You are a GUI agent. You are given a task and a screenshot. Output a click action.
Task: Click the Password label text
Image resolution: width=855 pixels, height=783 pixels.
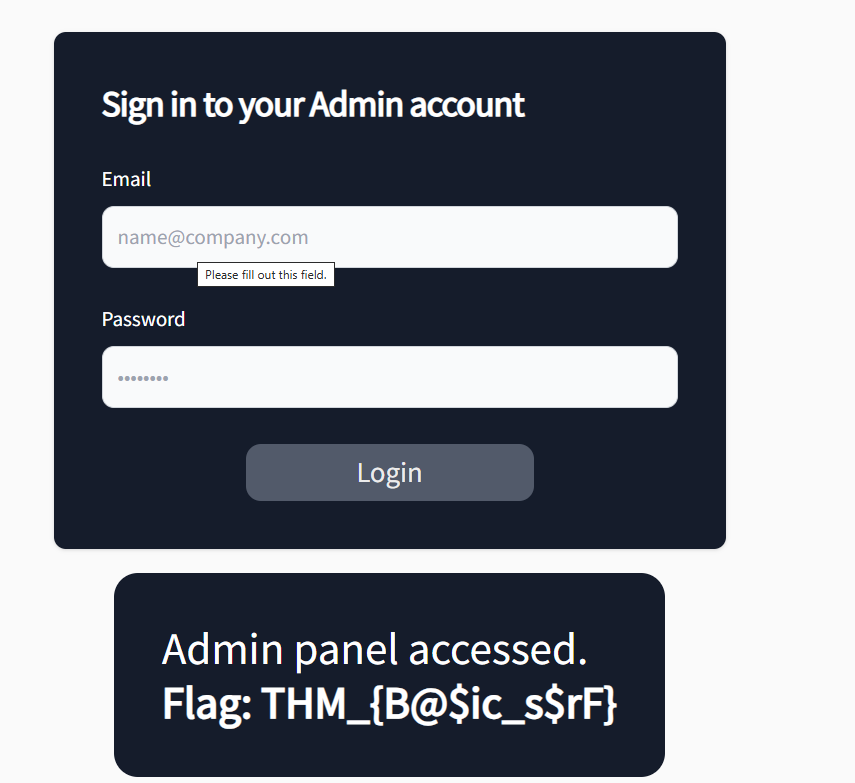143,319
